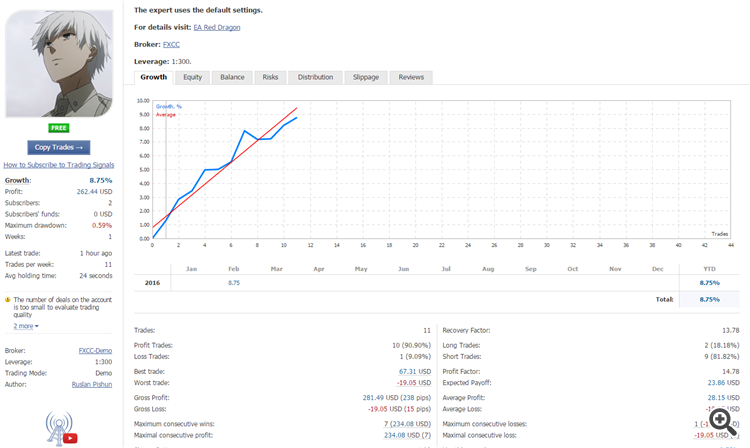Click the green FREE badge
Image resolution: width=750 pixels, height=448 pixels.
tap(59, 128)
